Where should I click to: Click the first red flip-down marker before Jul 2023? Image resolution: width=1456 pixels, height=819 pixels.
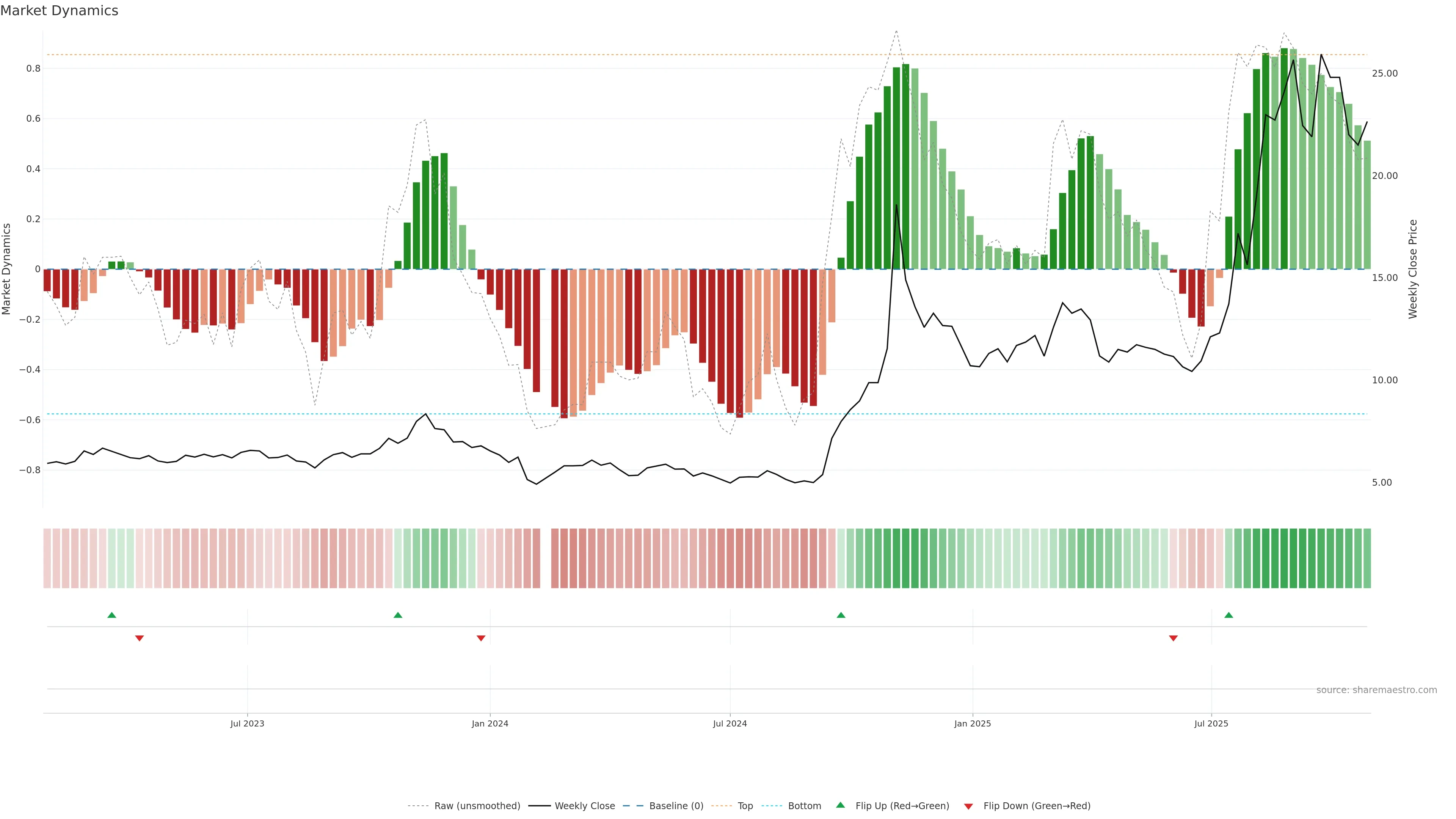tap(140, 638)
